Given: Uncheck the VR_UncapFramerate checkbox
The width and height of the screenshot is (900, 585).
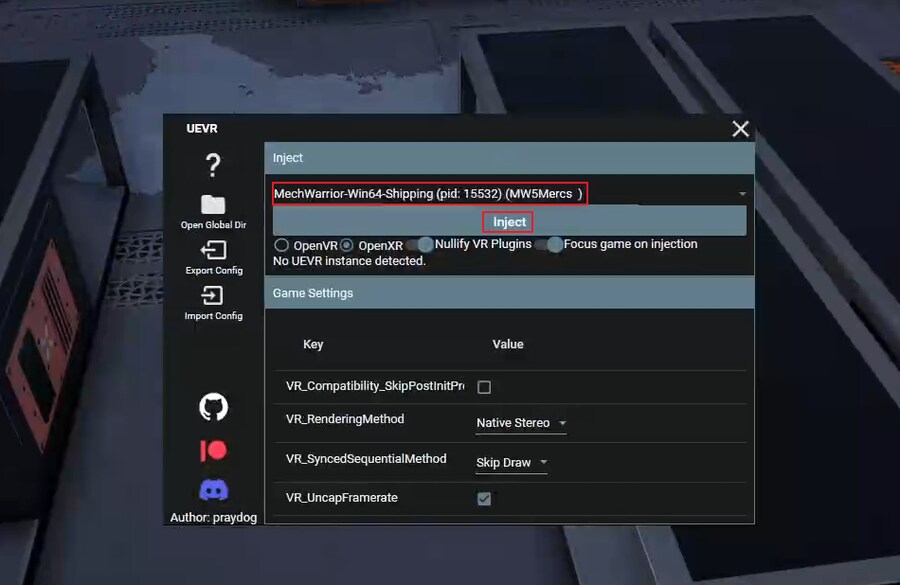Looking at the screenshot, I should point(484,499).
